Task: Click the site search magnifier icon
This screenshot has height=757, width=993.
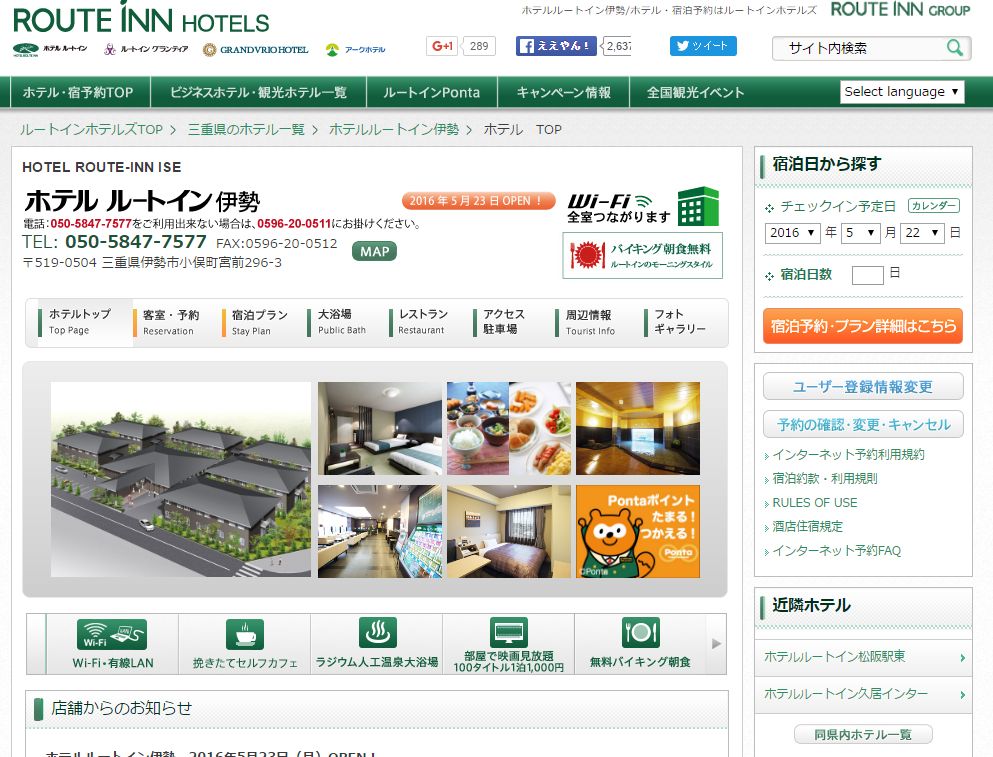Action: tap(954, 48)
